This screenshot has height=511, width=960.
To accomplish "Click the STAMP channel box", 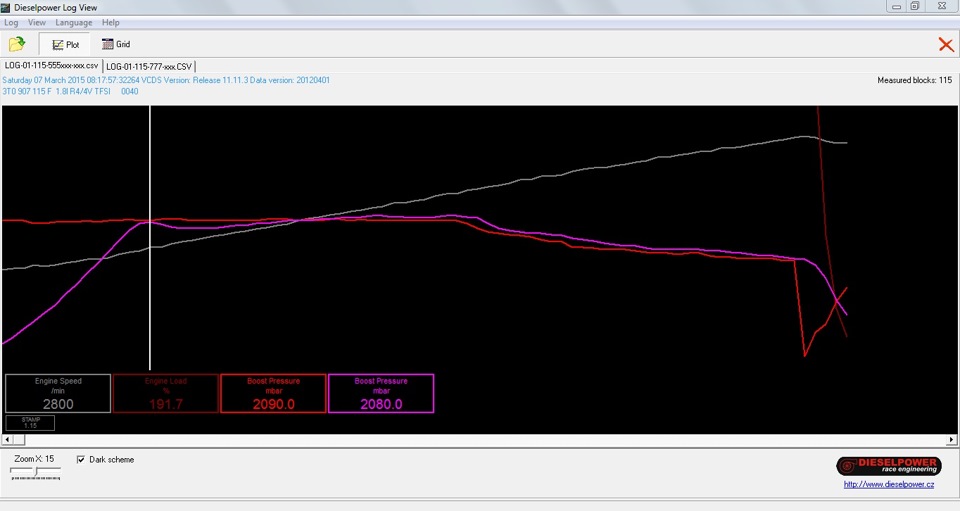I will 30,423.
